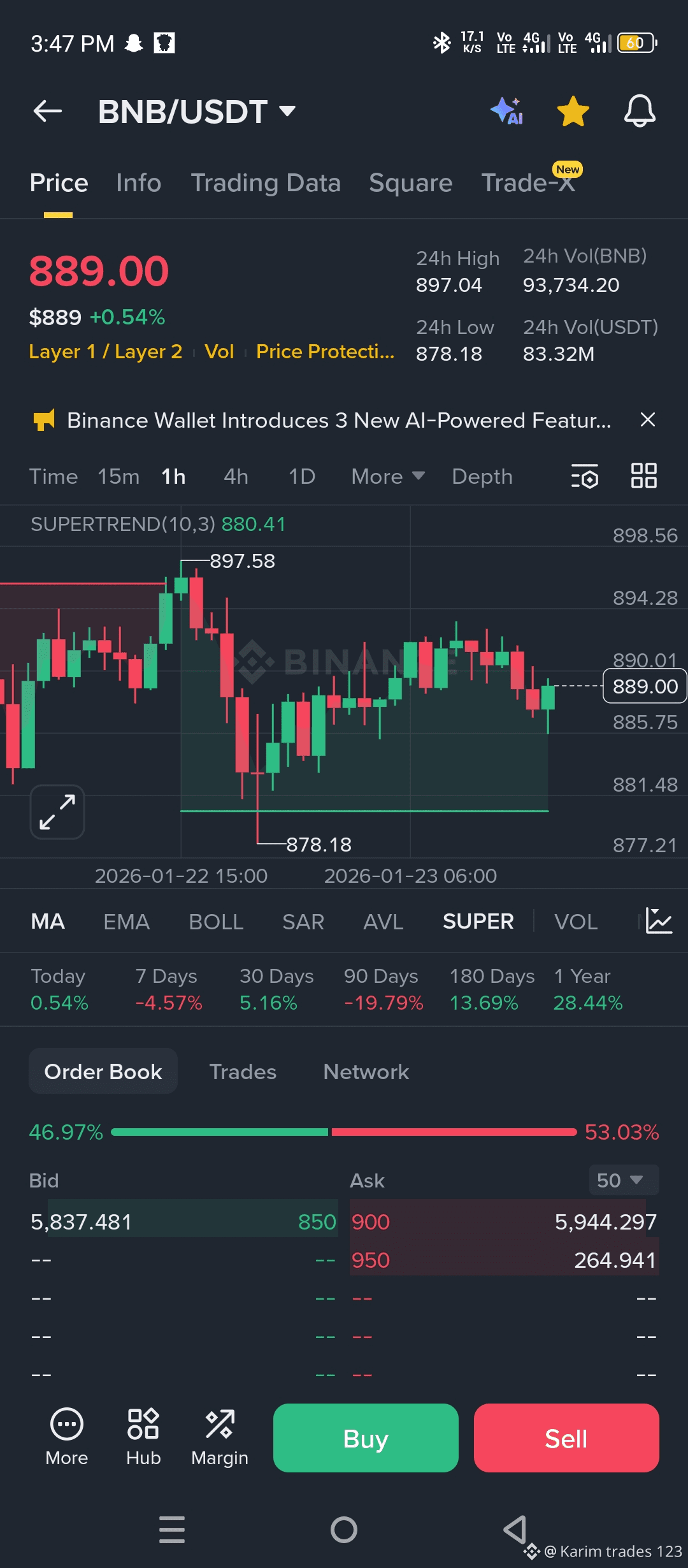
Task: Enable the AVL indicator
Action: (x=383, y=921)
